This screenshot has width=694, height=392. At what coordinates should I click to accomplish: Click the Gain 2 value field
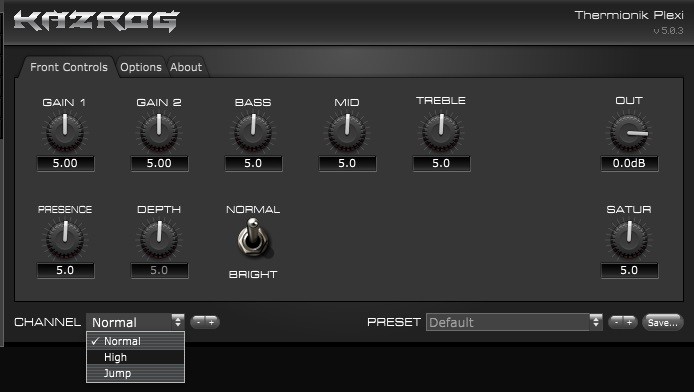point(159,163)
